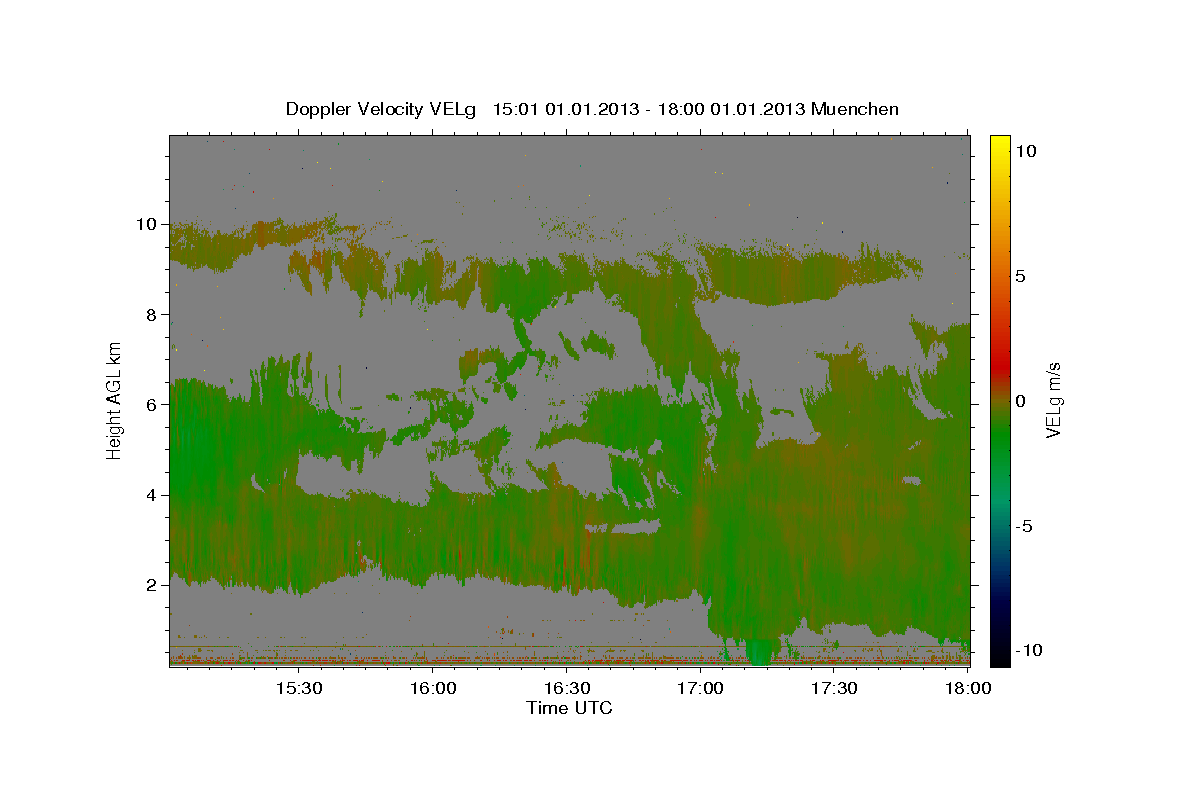The height and width of the screenshot is (800, 1200).
Task: Click the plot title 'Doppler Velocity VELg'
Action: pyautogui.click(x=381, y=109)
